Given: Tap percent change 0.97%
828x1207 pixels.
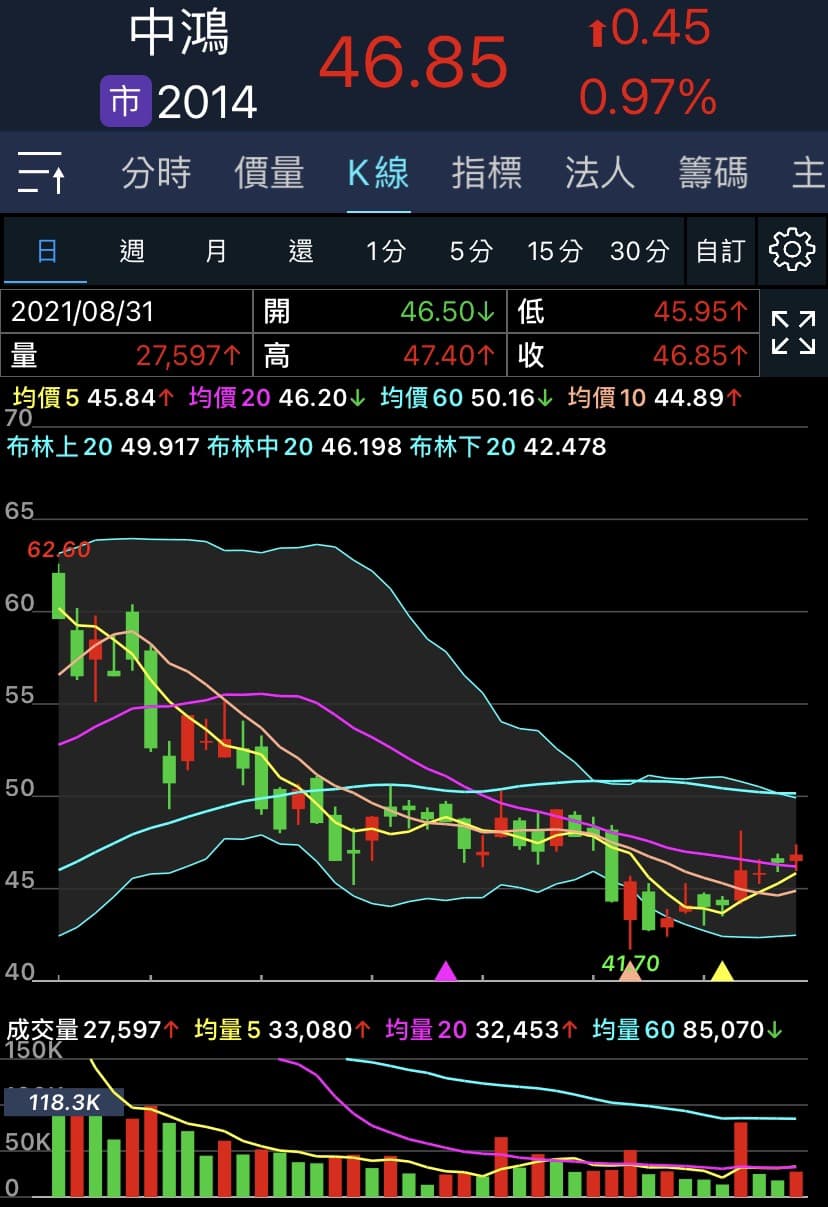Looking at the screenshot, I should [x=648, y=97].
